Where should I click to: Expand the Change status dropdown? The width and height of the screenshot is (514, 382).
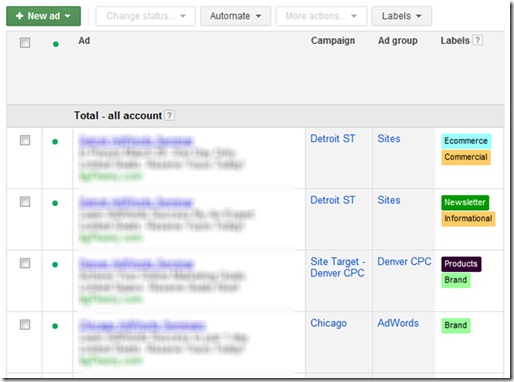click(x=145, y=16)
